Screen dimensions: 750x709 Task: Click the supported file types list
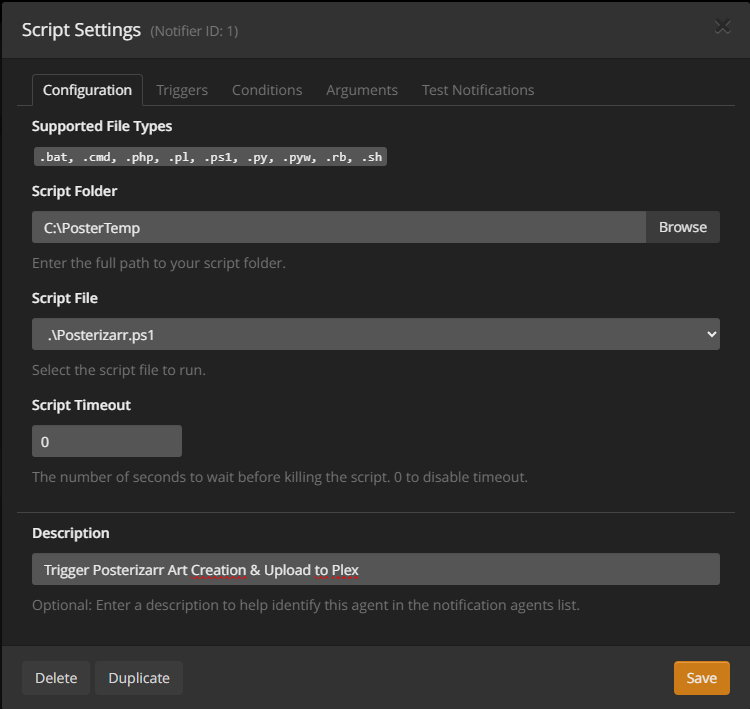(209, 157)
